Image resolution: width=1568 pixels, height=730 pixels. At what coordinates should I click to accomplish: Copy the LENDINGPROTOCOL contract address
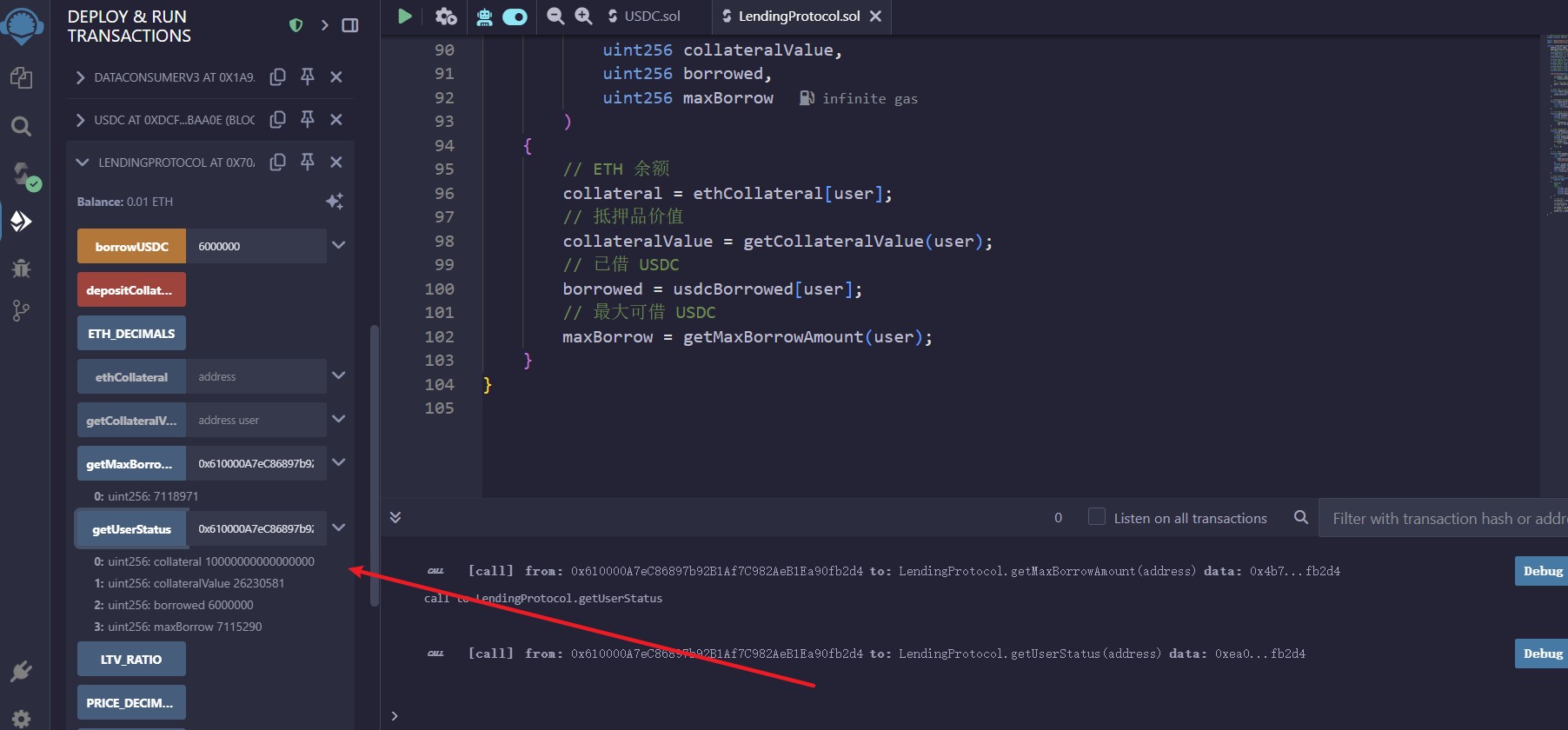tap(277, 162)
